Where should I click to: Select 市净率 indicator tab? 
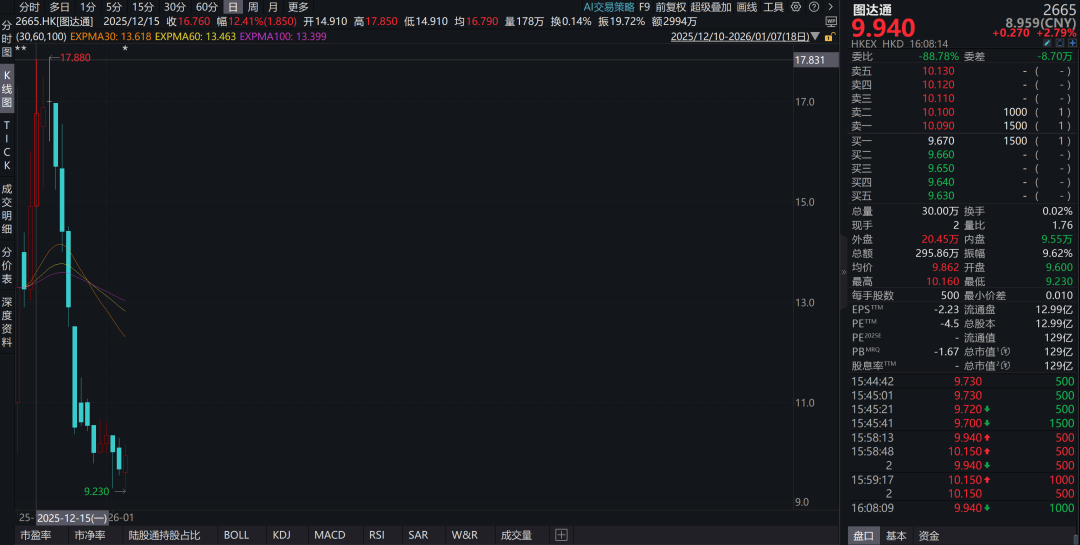coord(90,535)
